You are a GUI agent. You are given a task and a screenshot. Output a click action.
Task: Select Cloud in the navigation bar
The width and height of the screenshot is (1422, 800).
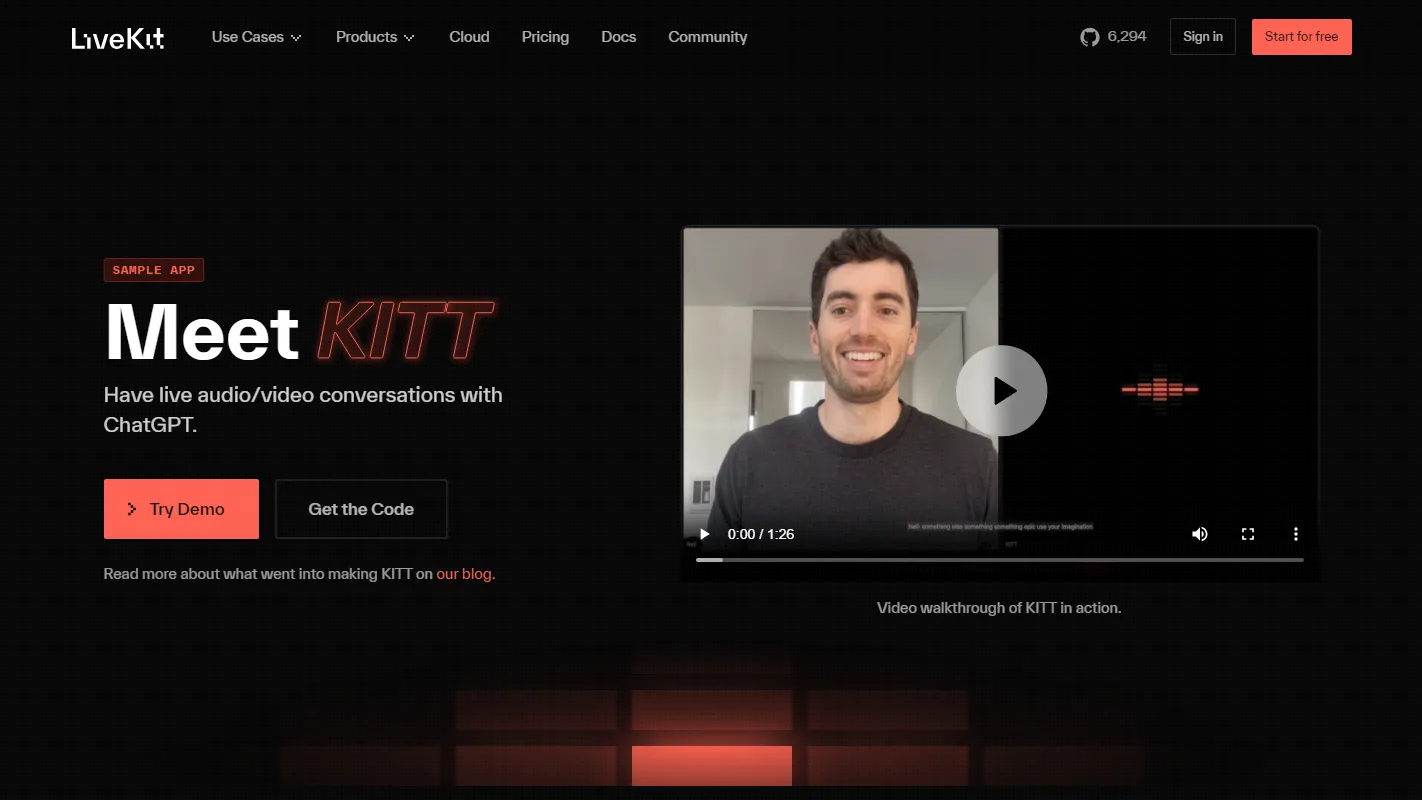point(469,37)
